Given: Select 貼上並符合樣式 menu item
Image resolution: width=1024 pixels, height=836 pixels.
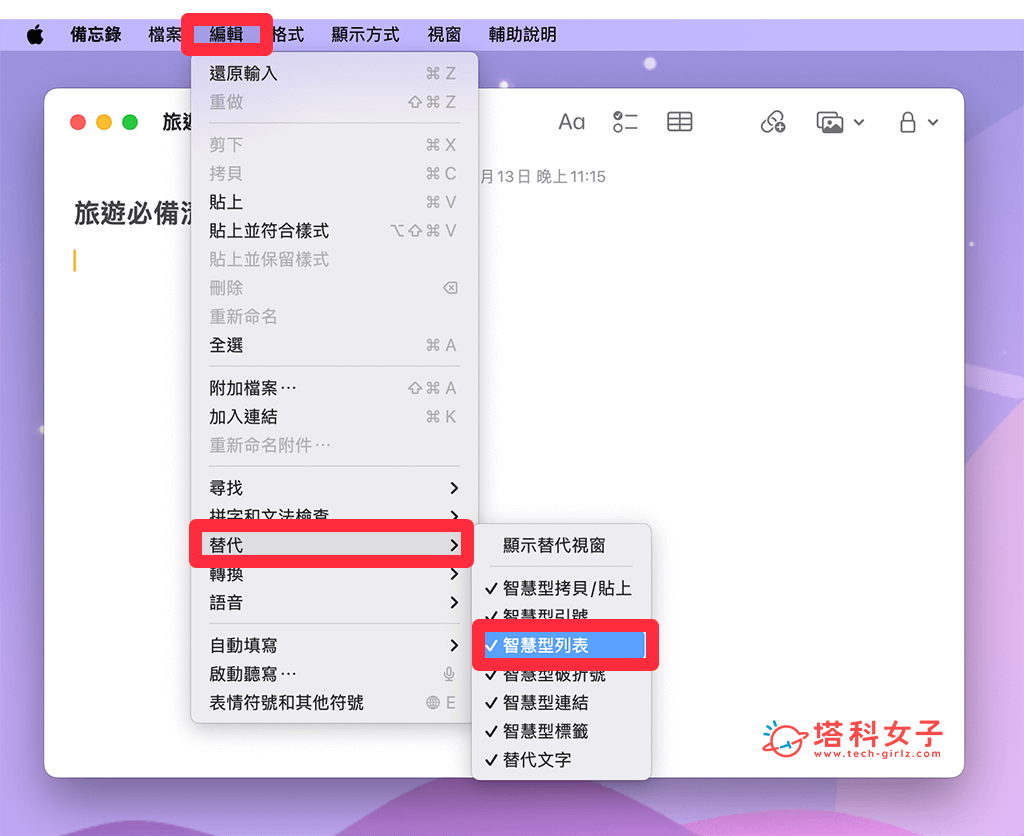Looking at the screenshot, I should 334,231.
